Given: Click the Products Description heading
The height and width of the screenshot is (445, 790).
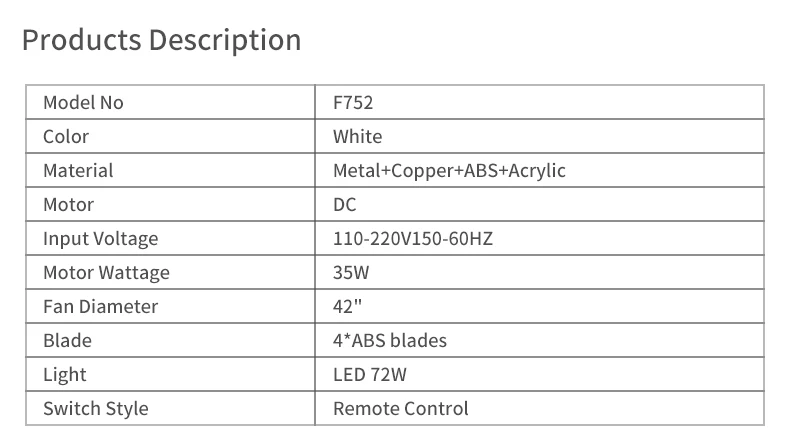Looking at the screenshot, I should (161, 41).
